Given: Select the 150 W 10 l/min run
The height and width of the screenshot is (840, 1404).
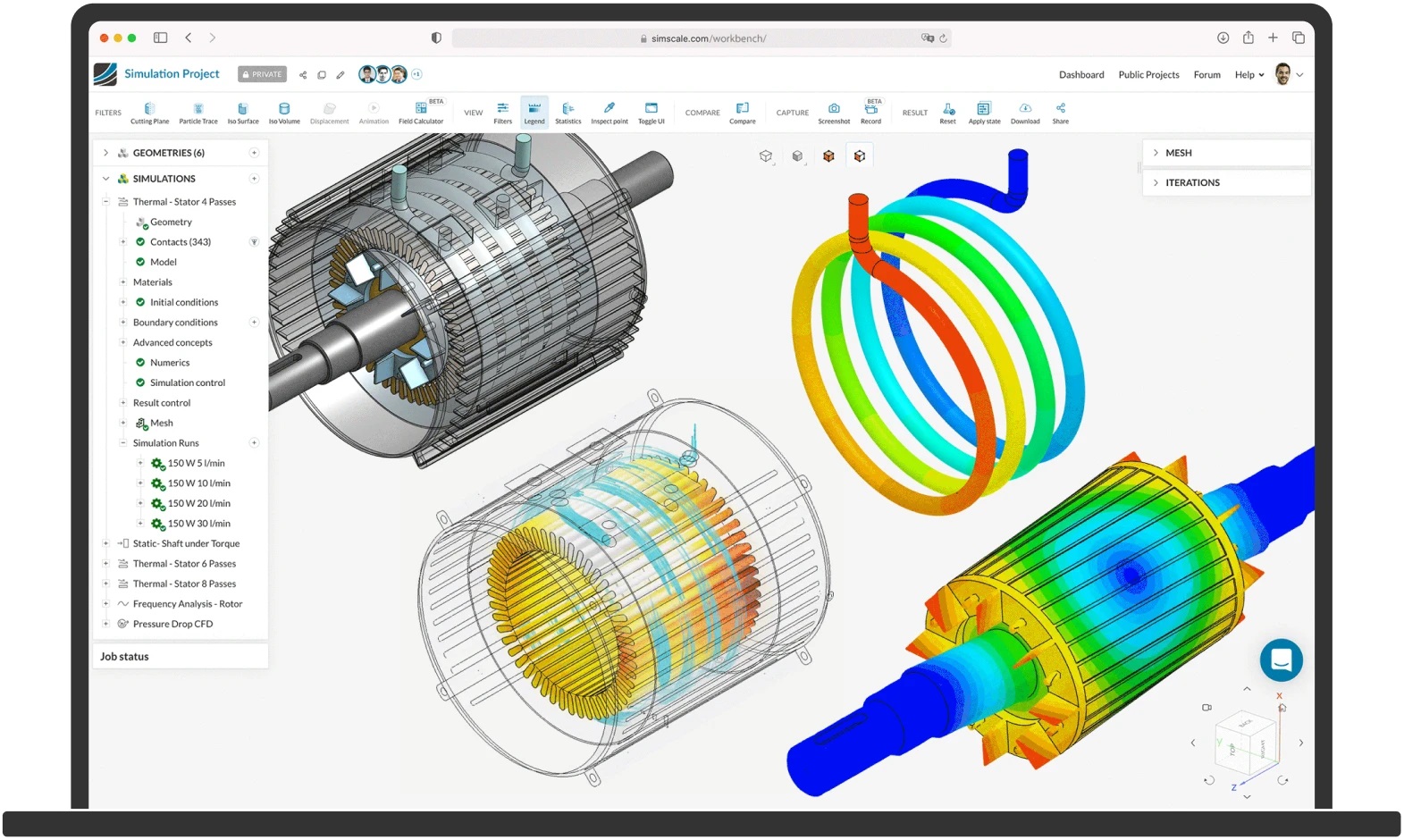Looking at the screenshot, I should (x=198, y=483).
